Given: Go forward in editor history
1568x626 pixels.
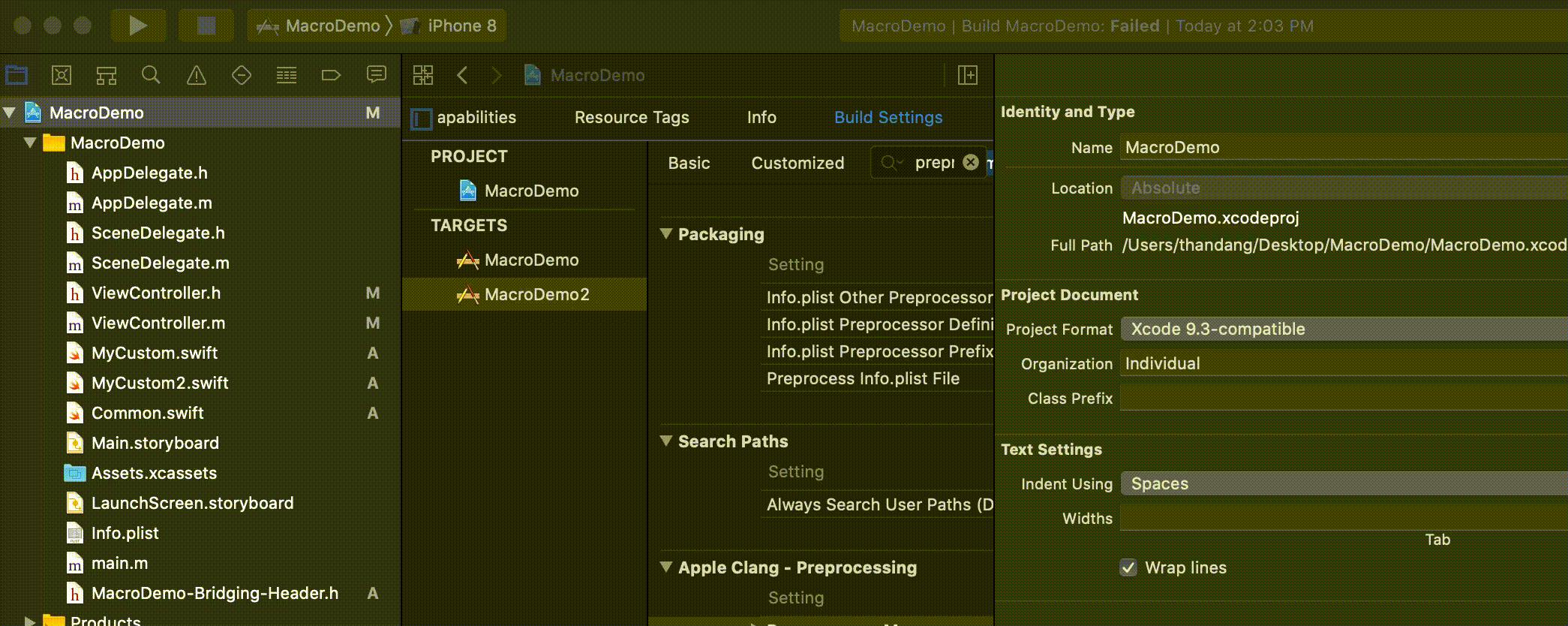Looking at the screenshot, I should pyautogui.click(x=496, y=75).
